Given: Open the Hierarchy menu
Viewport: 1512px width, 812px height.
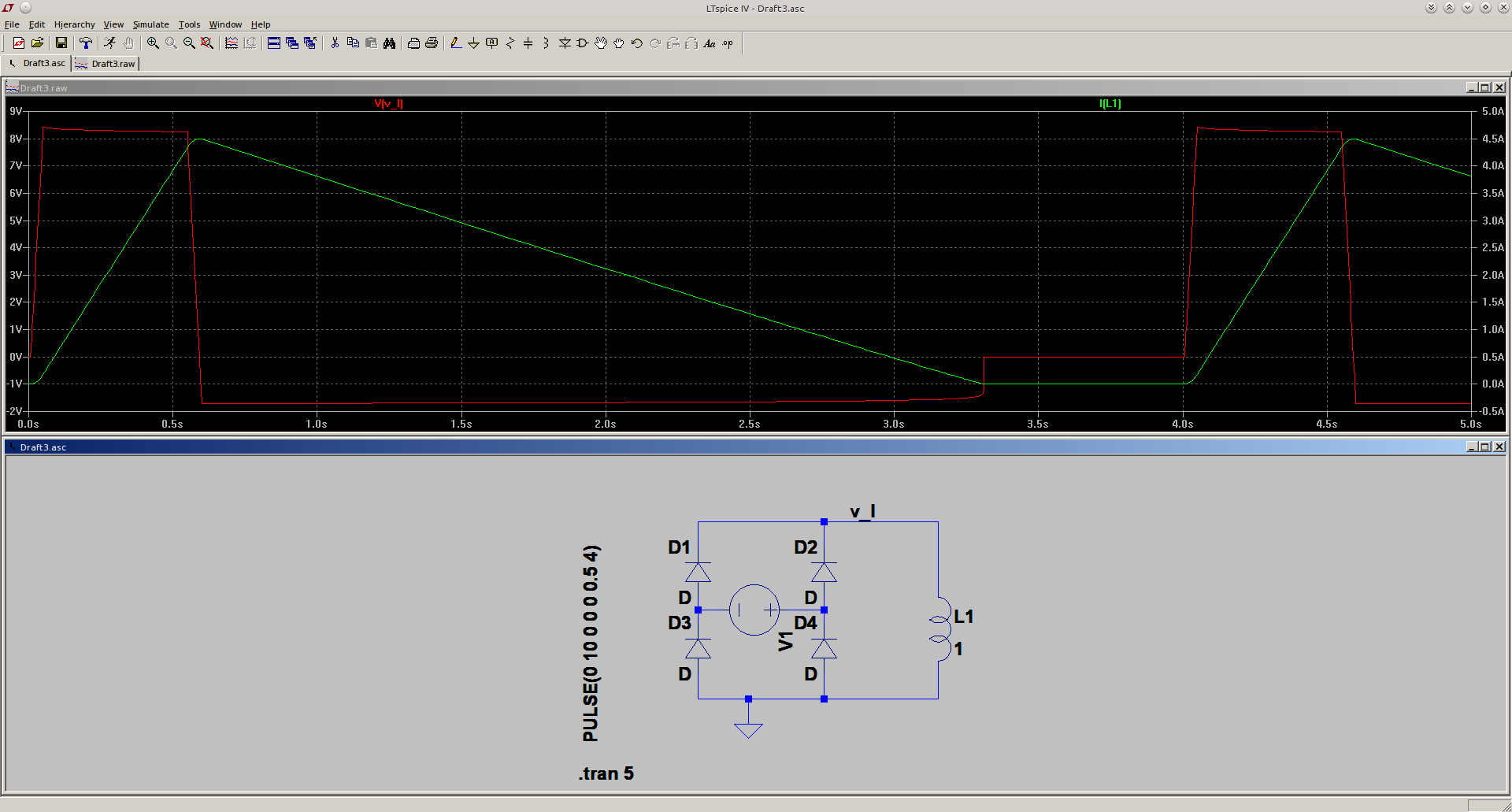Looking at the screenshot, I should [74, 24].
